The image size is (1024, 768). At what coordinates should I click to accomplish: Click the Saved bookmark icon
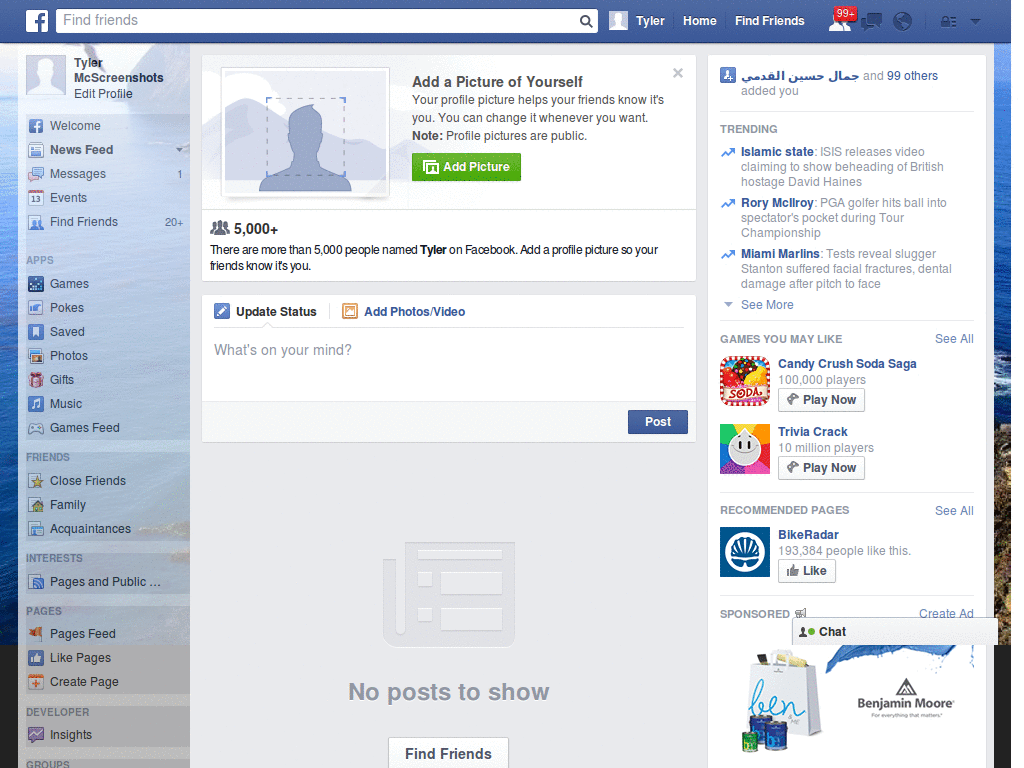[x=36, y=332]
